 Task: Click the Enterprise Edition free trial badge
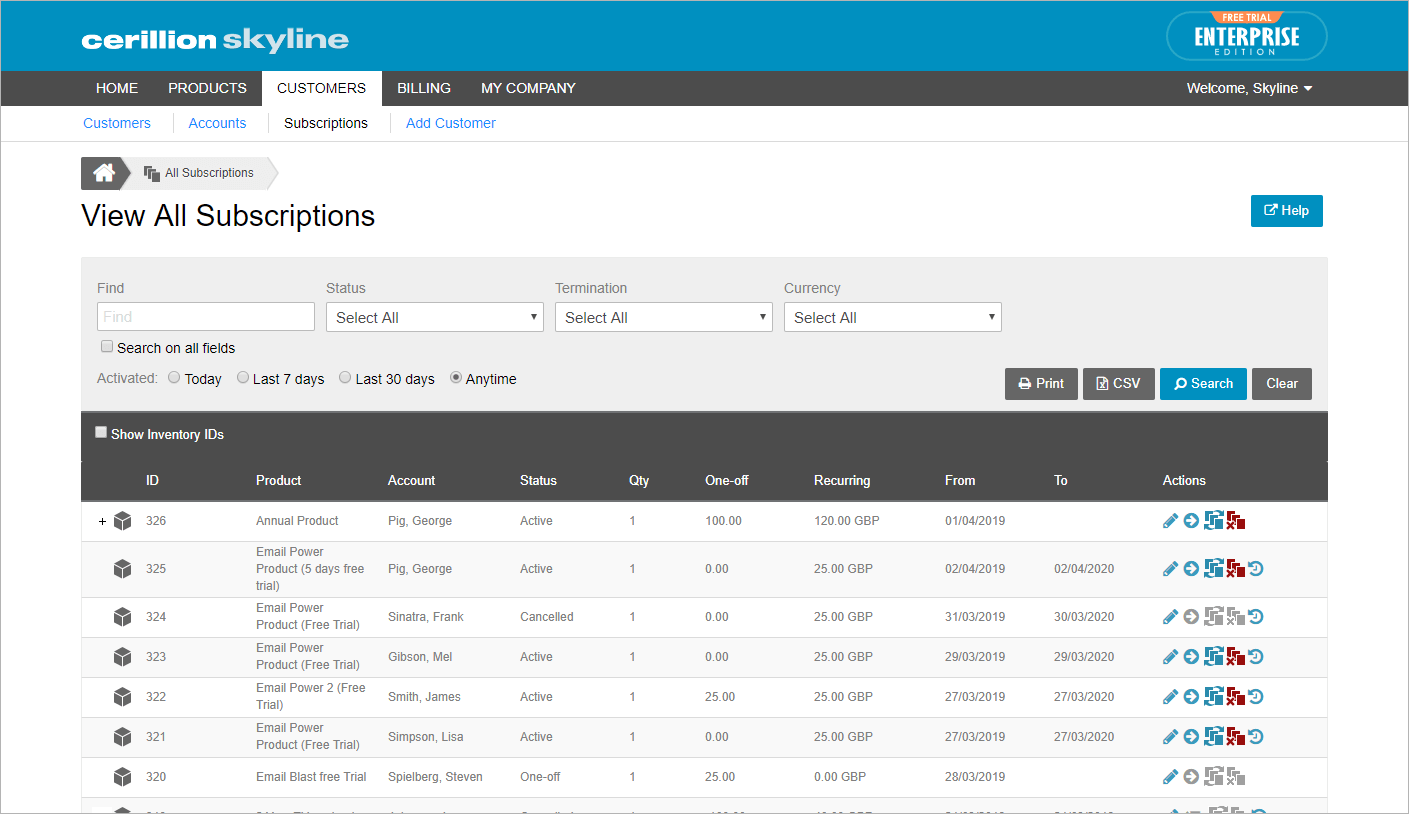pos(1246,36)
